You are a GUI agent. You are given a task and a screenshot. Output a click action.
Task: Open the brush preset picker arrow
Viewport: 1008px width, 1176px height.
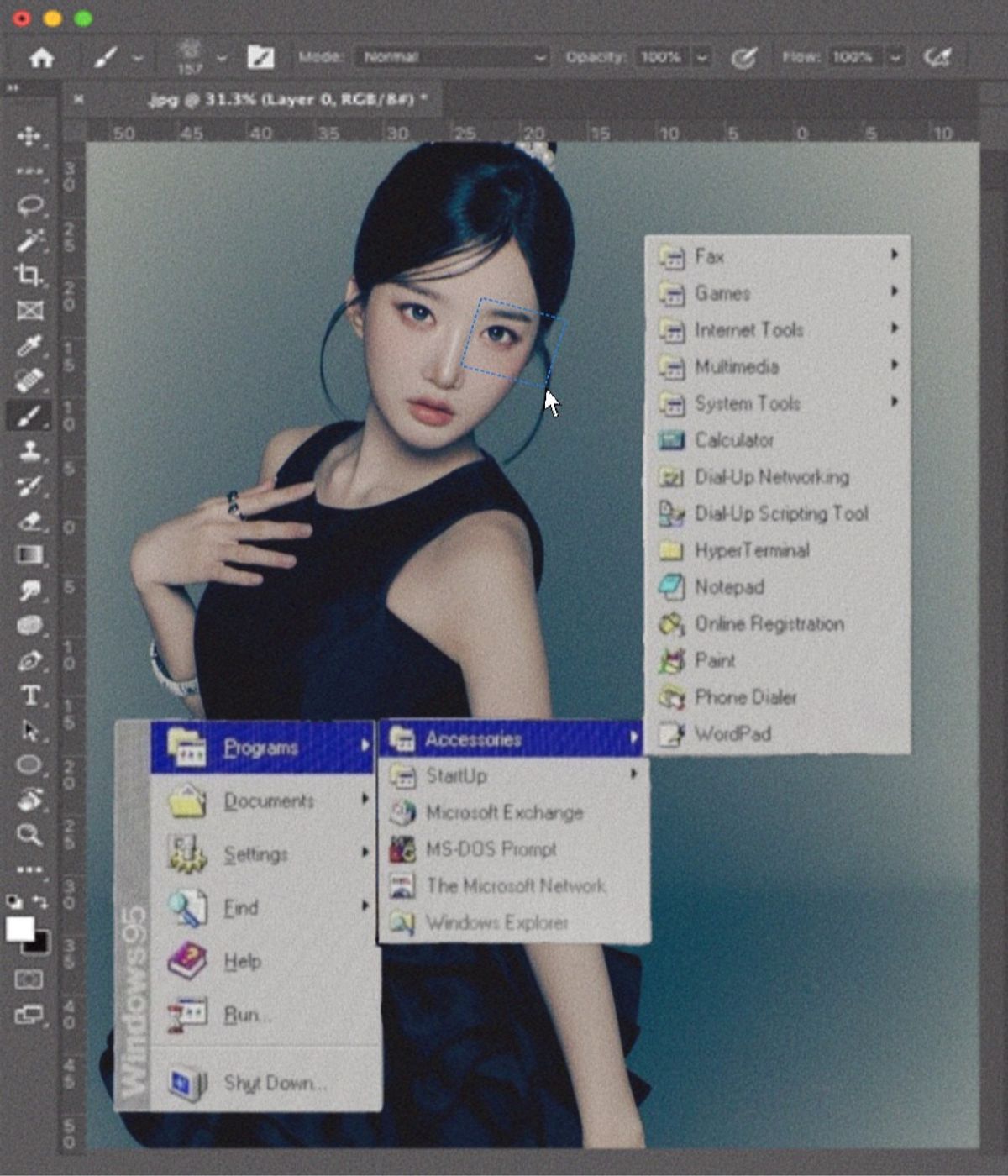pyautogui.click(x=222, y=58)
